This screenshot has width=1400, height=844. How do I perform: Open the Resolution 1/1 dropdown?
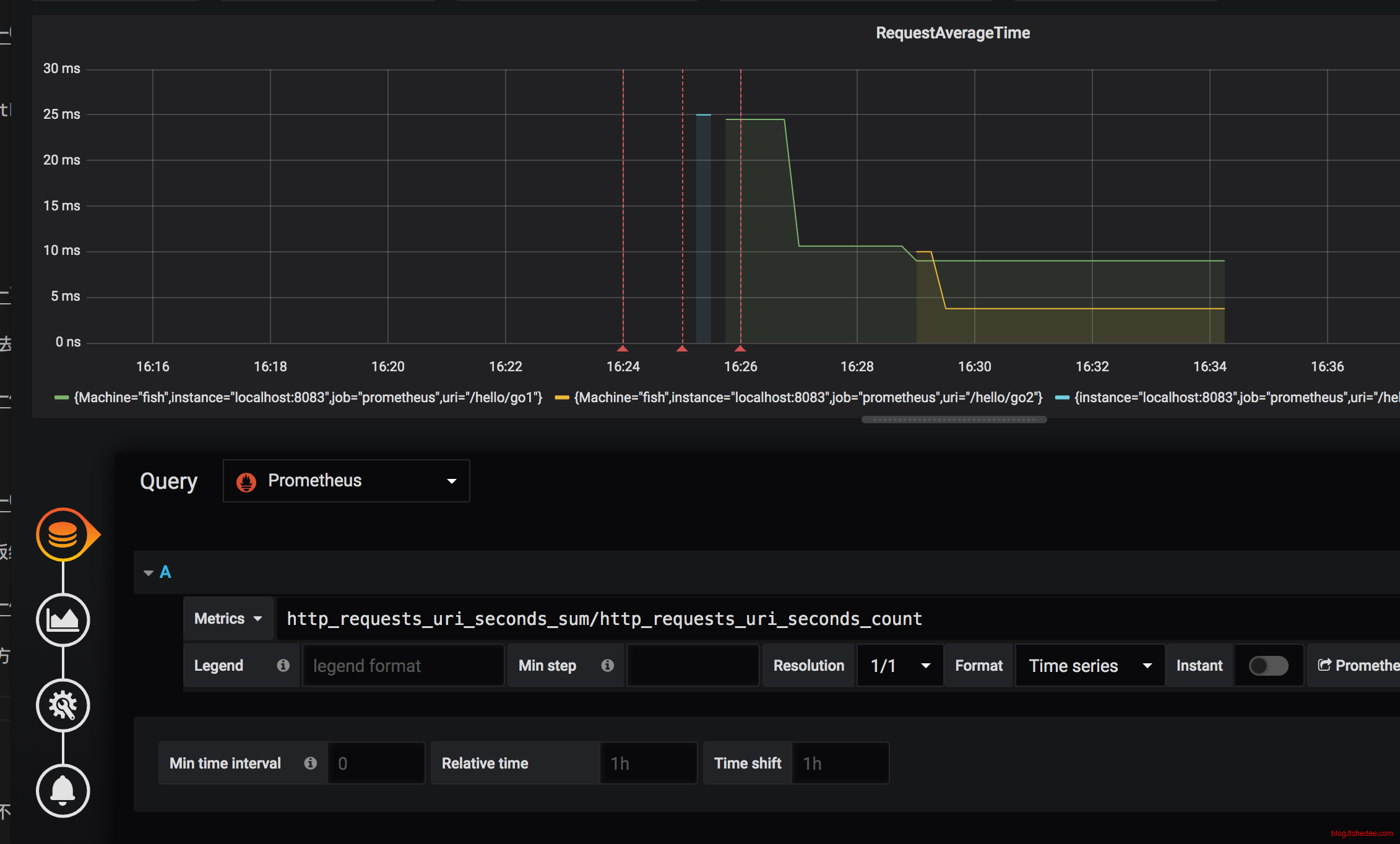point(899,666)
